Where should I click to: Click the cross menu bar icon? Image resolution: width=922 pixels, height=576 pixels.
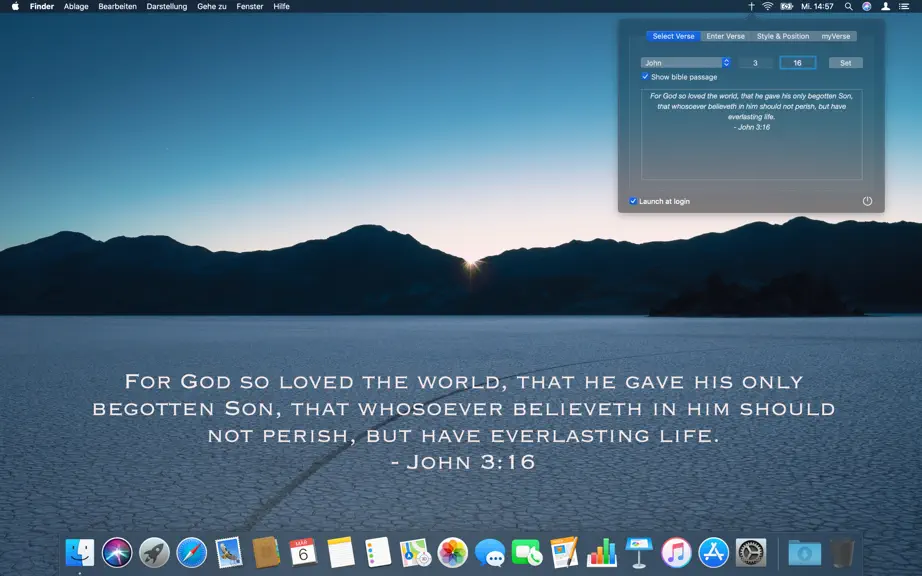(751, 6)
